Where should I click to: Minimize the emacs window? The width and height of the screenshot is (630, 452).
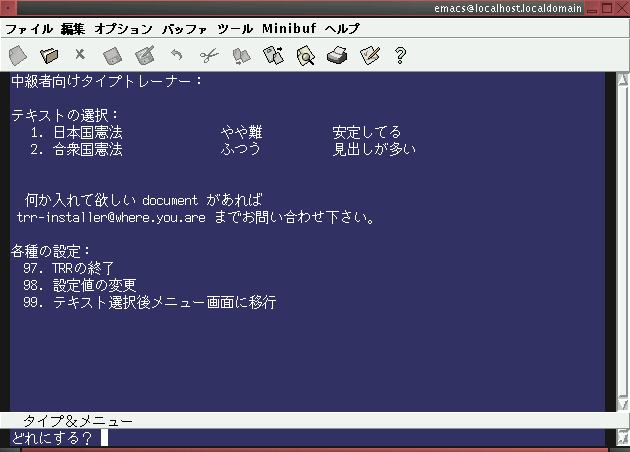point(592,8)
